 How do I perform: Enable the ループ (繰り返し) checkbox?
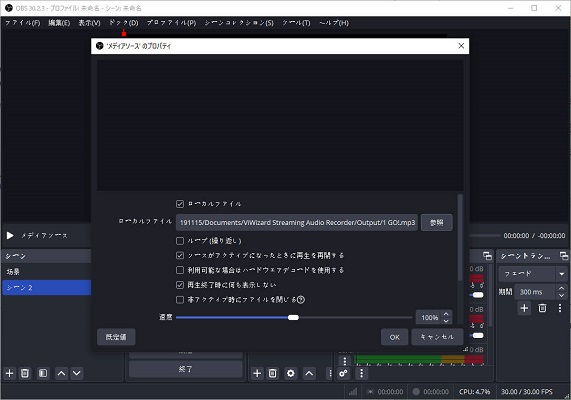pyautogui.click(x=180, y=241)
